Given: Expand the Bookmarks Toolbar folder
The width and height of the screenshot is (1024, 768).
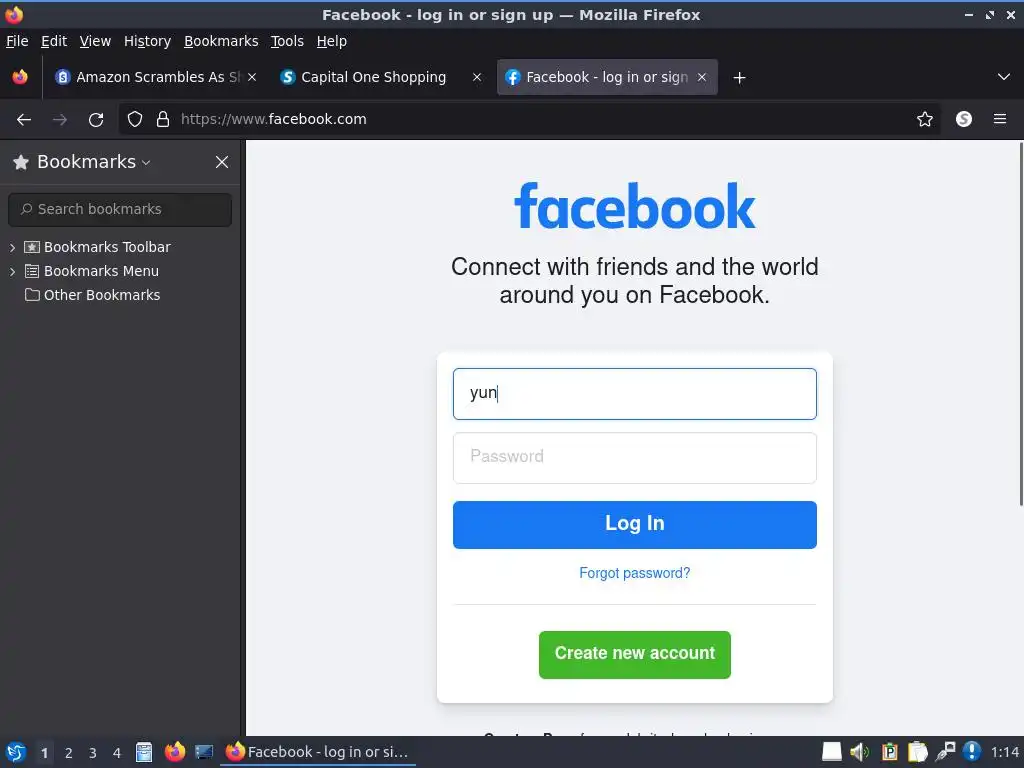Looking at the screenshot, I should 12,248.
